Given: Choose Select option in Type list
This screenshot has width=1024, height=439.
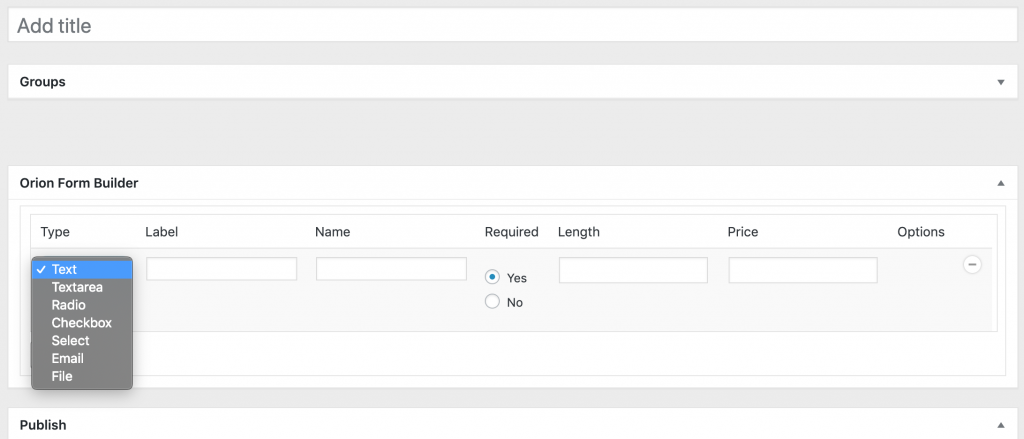Looking at the screenshot, I should [x=70, y=341].
